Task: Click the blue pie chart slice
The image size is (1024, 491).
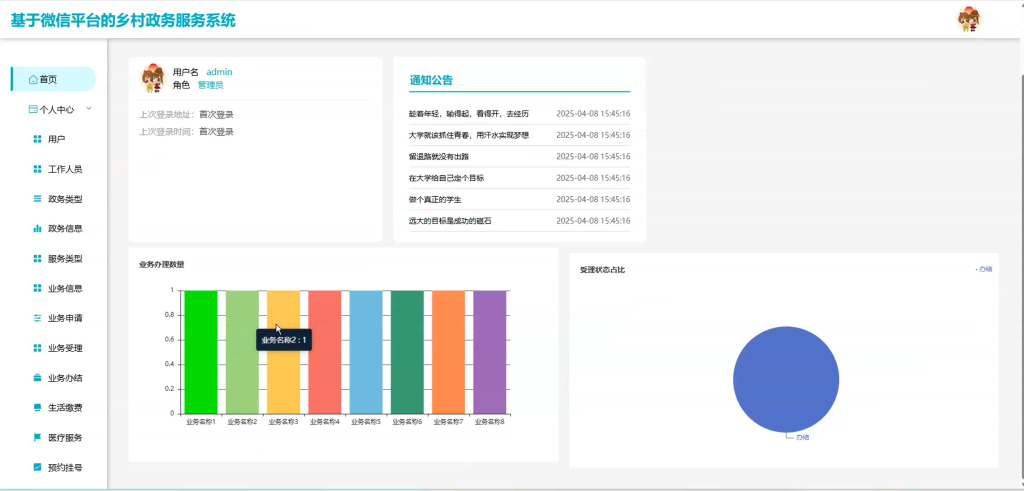Action: [x=786, y=379]
